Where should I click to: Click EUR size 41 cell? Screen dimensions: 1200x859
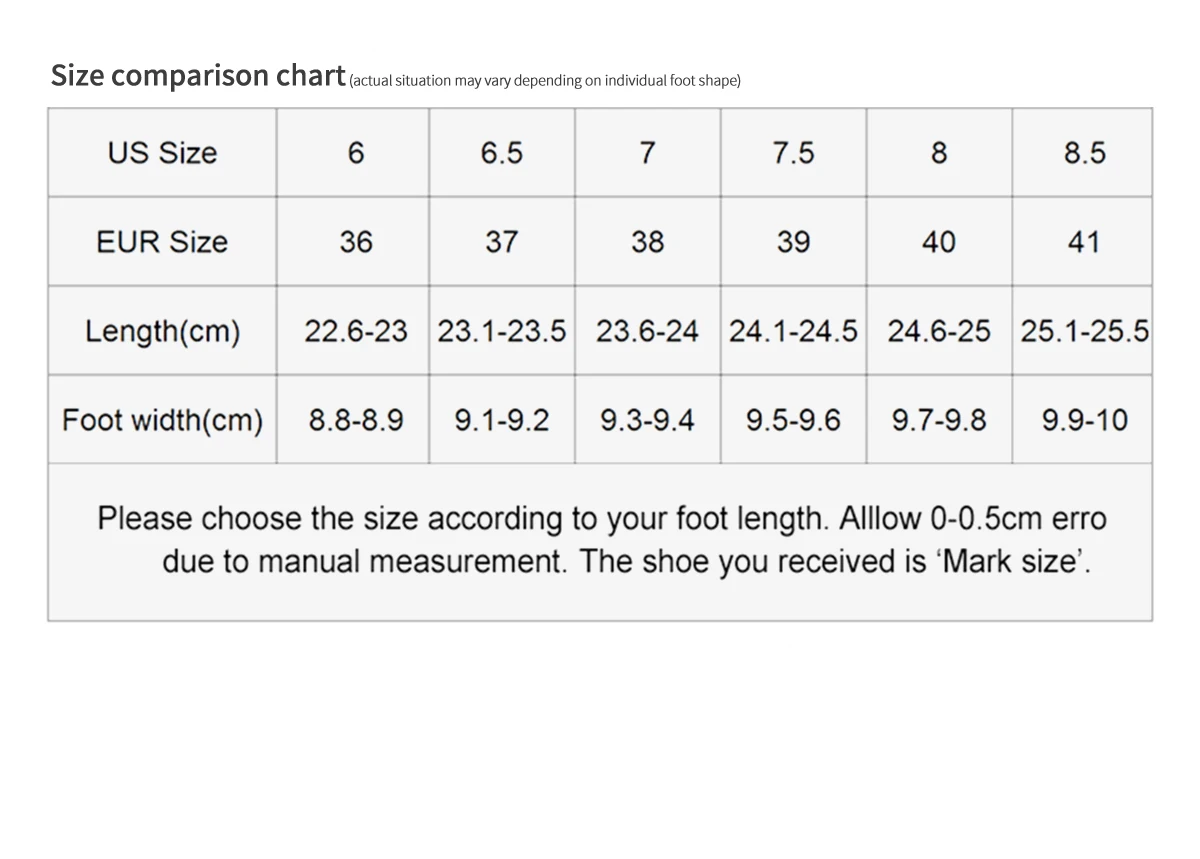(1082, 241)
